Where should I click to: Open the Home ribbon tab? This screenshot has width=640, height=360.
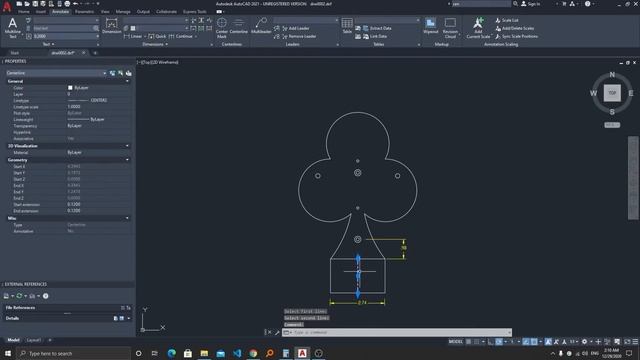pos(24,12)
